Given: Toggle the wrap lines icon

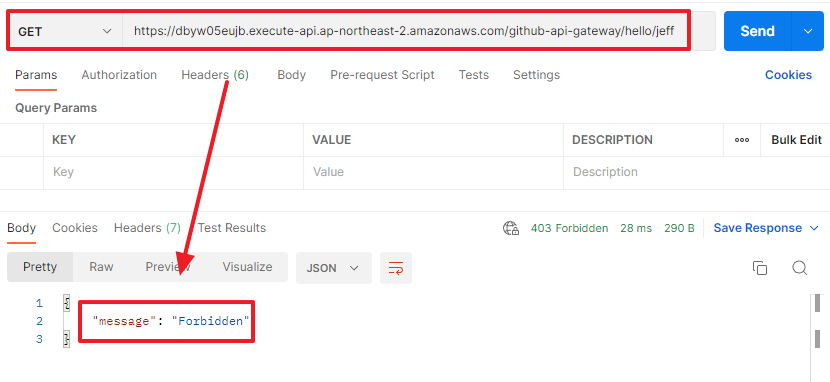Looking at the screenshot, I should tap(396, 268).
